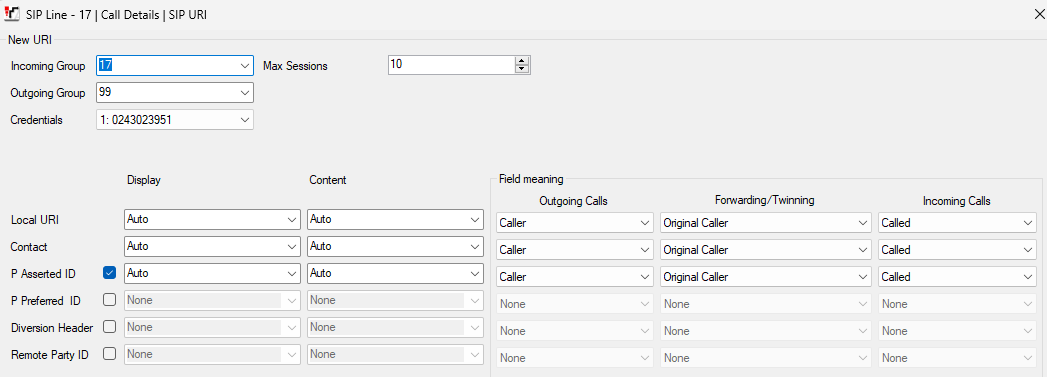The width and height of the screenshot is (1047, 377).
Task: Open P Asserted ID Content dropdown
Action: point(395,273)
